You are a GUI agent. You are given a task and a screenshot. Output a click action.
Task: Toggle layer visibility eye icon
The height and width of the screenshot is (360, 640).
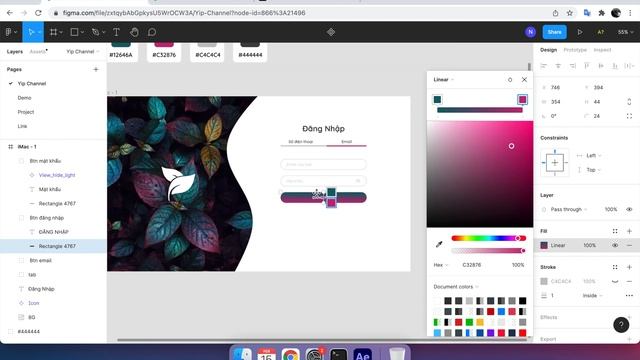coord(629,209)
